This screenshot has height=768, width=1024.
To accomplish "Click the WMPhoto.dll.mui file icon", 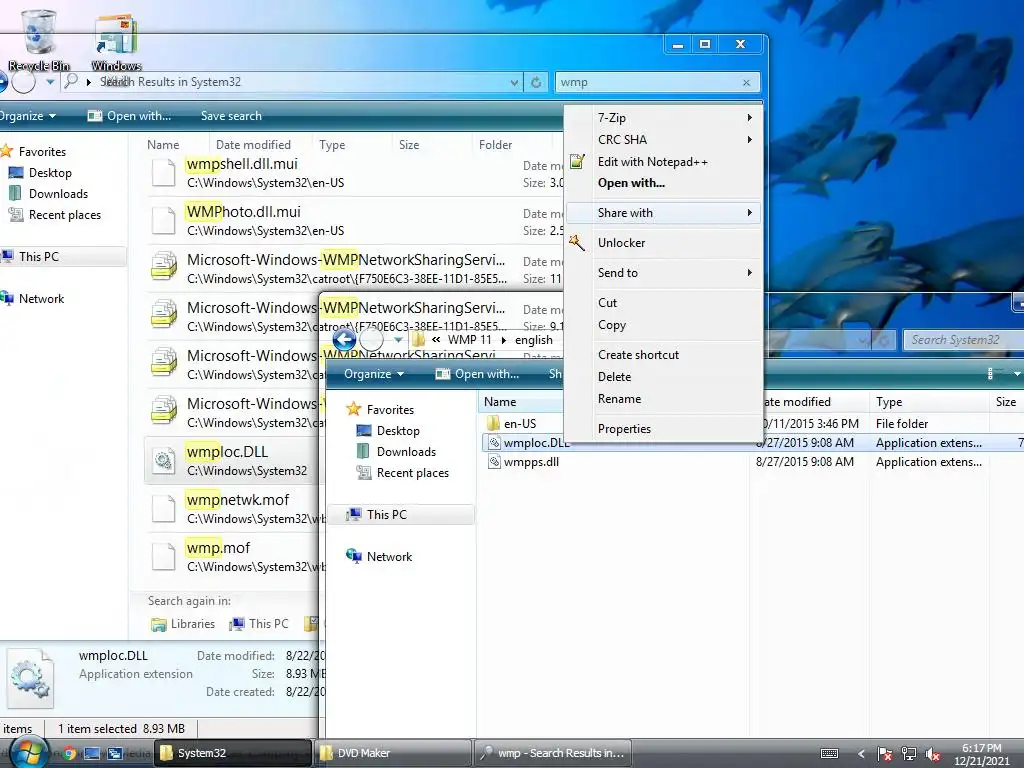I will [163, 221].
